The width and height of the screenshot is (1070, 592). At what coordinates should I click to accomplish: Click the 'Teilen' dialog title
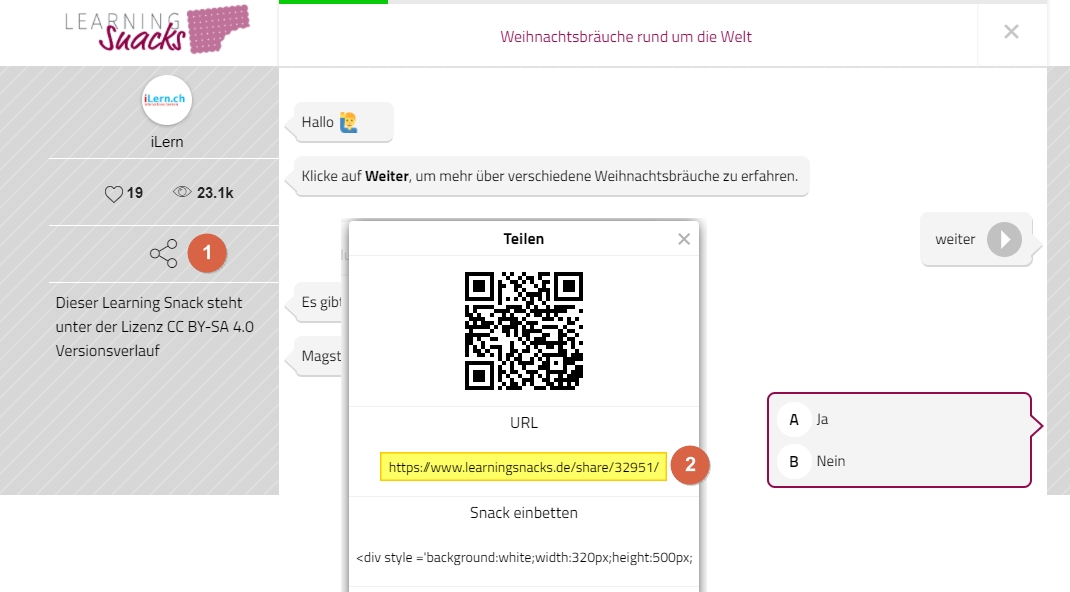pyautogui.click(x=523, y=239)
